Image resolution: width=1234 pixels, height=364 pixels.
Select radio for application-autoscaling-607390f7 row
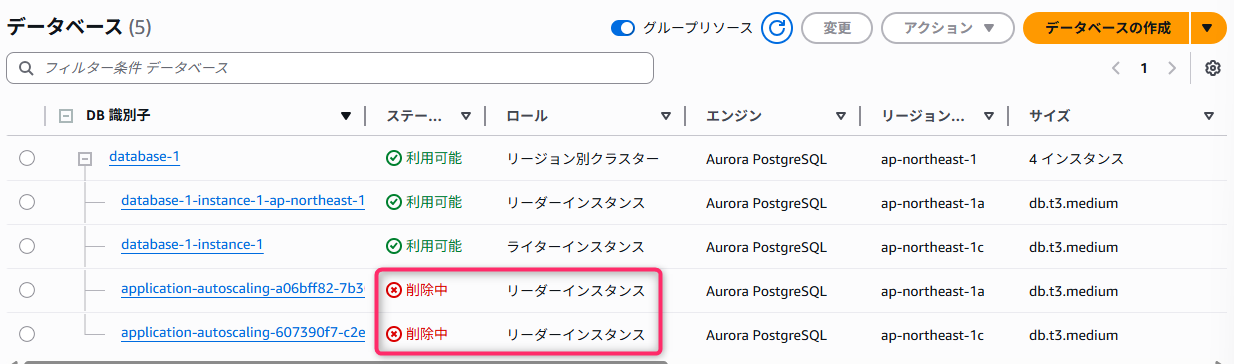[x=27, y=334]
